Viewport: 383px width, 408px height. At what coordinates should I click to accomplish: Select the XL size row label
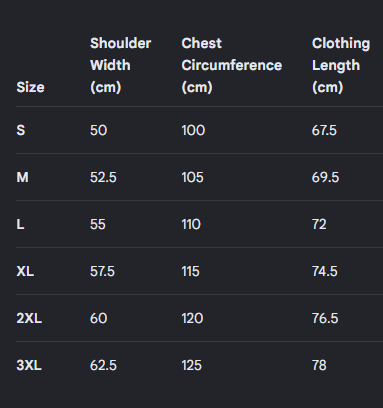[25, 271]
